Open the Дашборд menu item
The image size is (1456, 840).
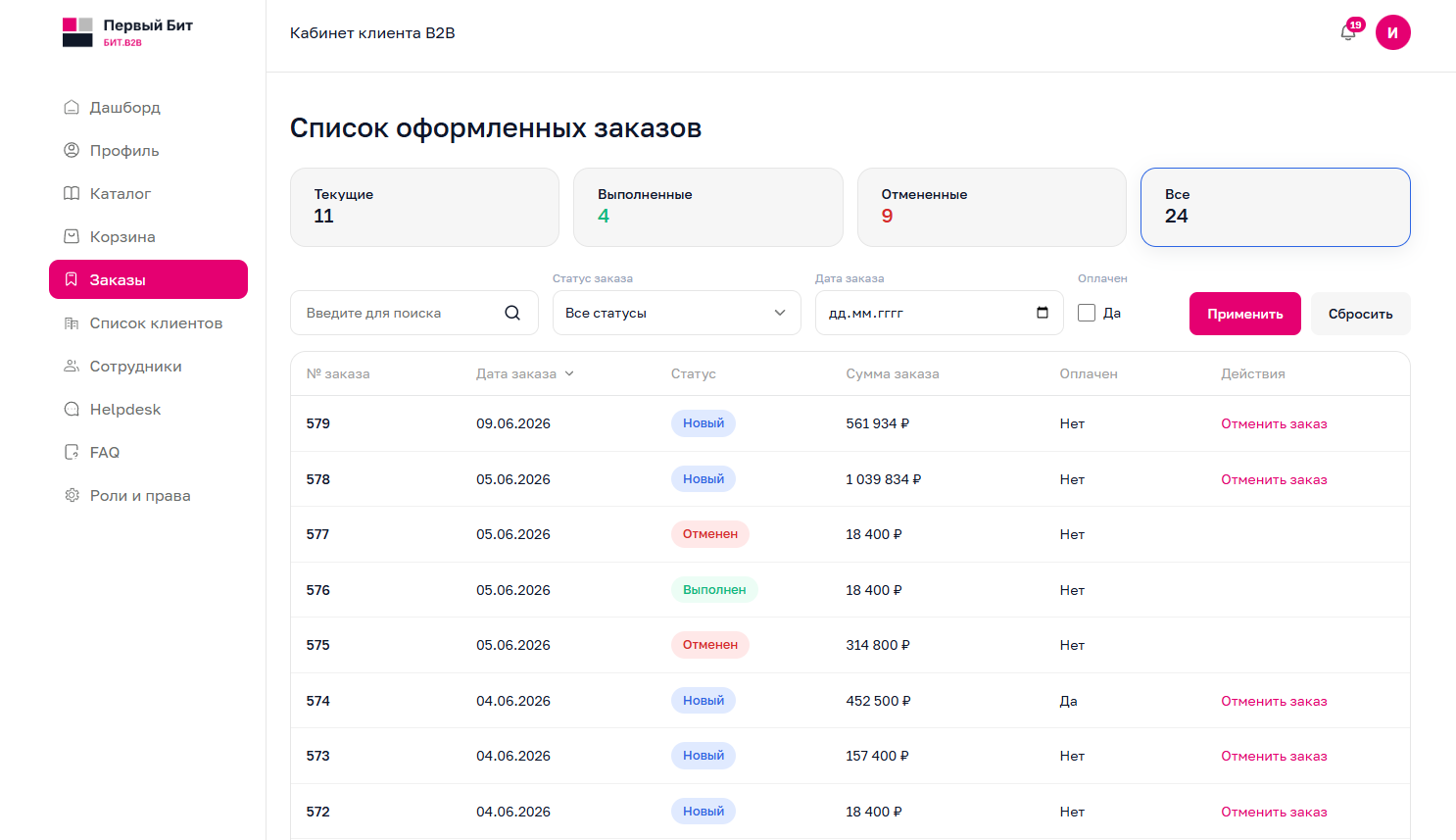148,108
